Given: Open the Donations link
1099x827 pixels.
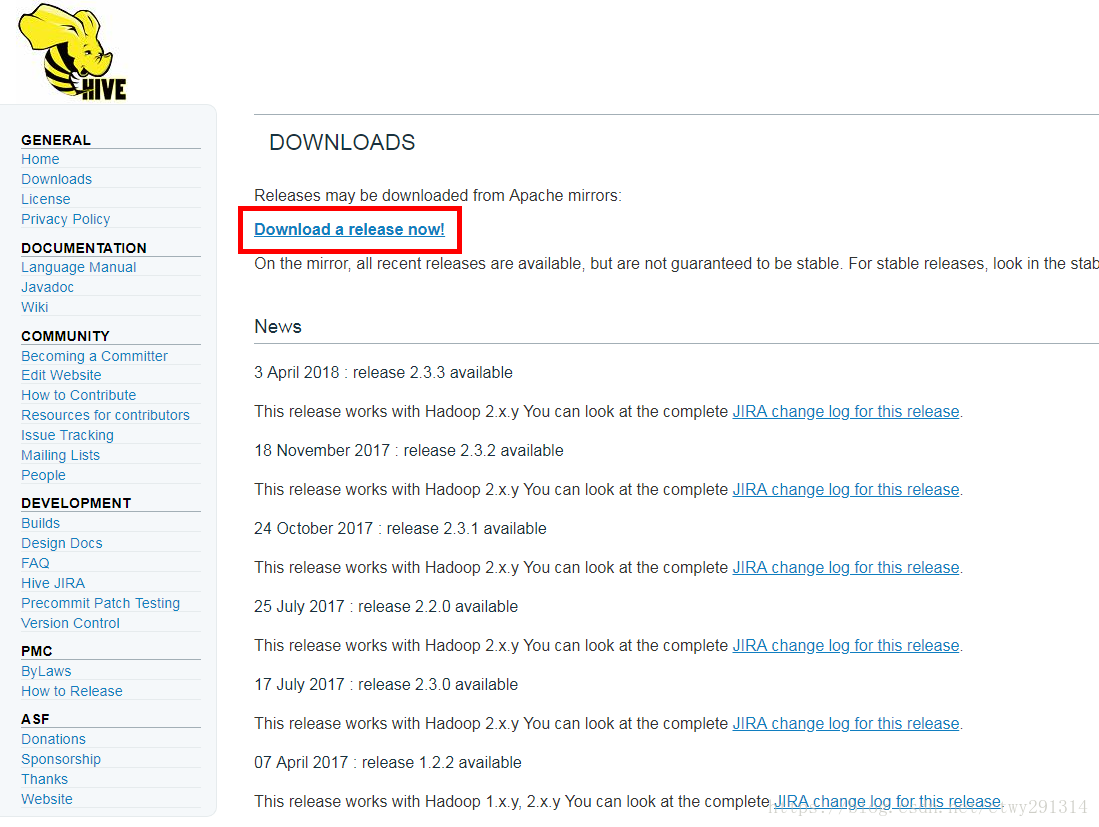Looking at the screenshot, I should click(x=53, y=739).
